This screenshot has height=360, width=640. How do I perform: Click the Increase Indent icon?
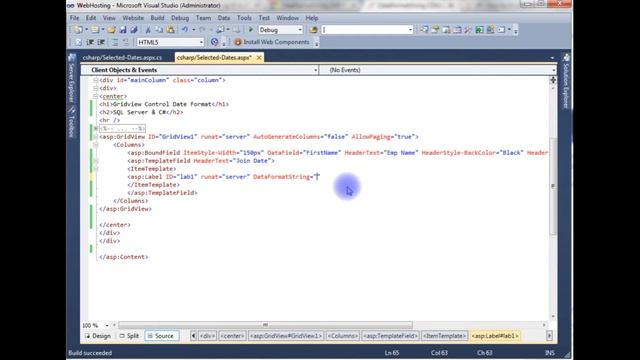coord(101,42)
